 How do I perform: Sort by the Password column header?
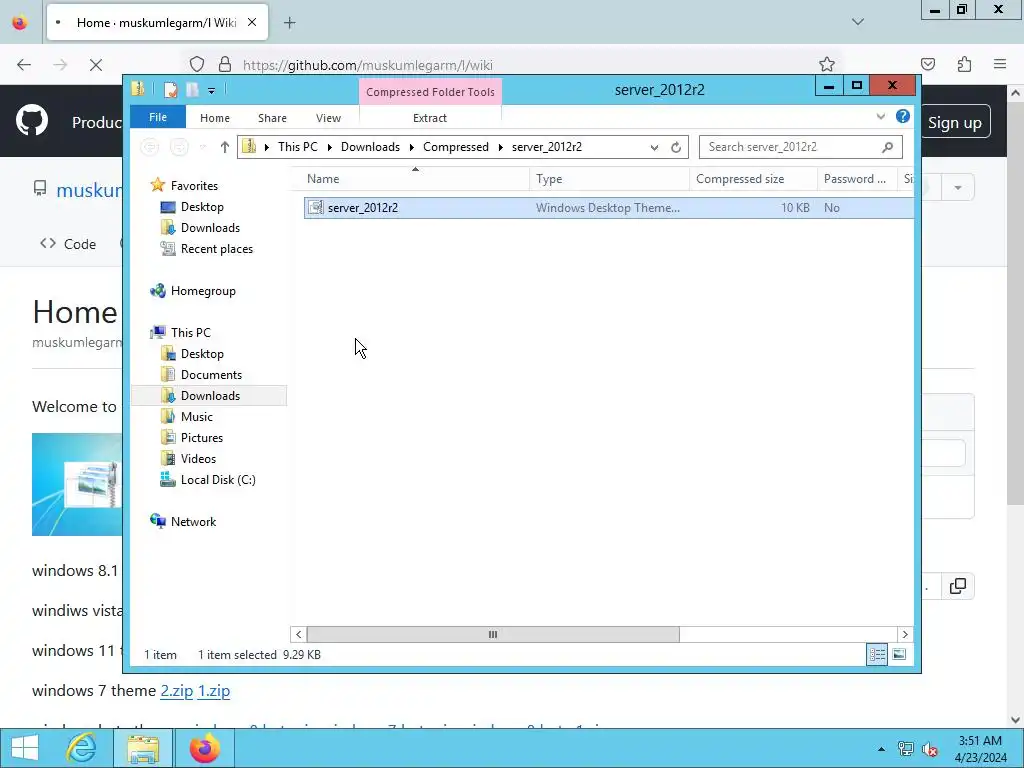(x=857, y=179)
